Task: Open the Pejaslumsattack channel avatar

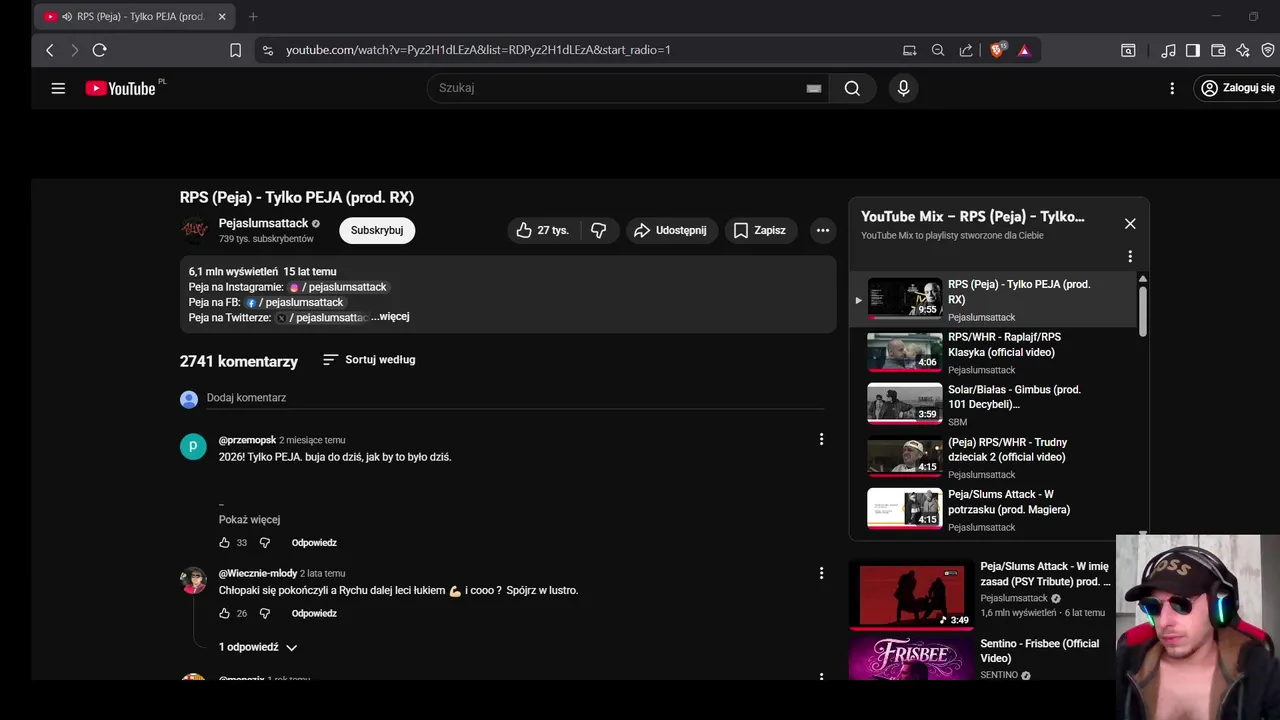Action: (x=194, y=230)
